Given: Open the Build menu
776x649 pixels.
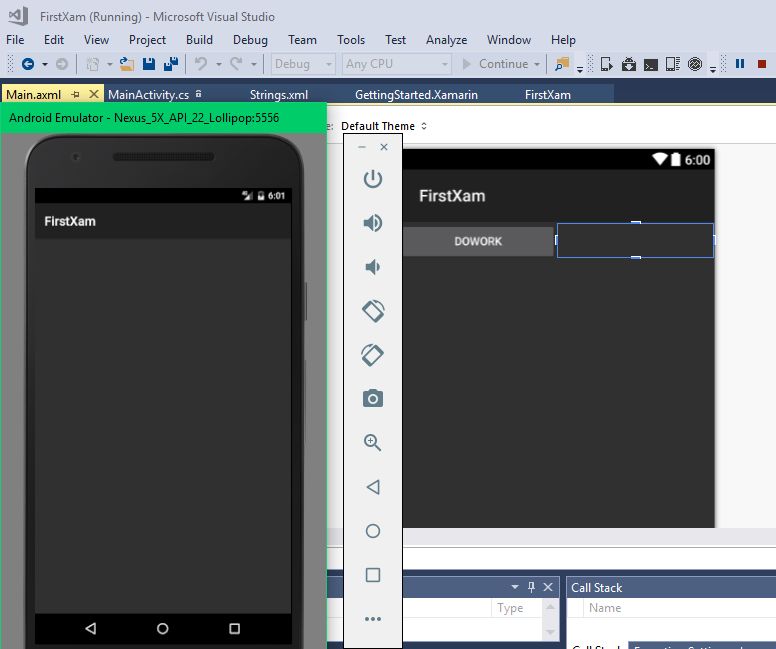Looking at the screenshot, I should [x=199, y=40].
